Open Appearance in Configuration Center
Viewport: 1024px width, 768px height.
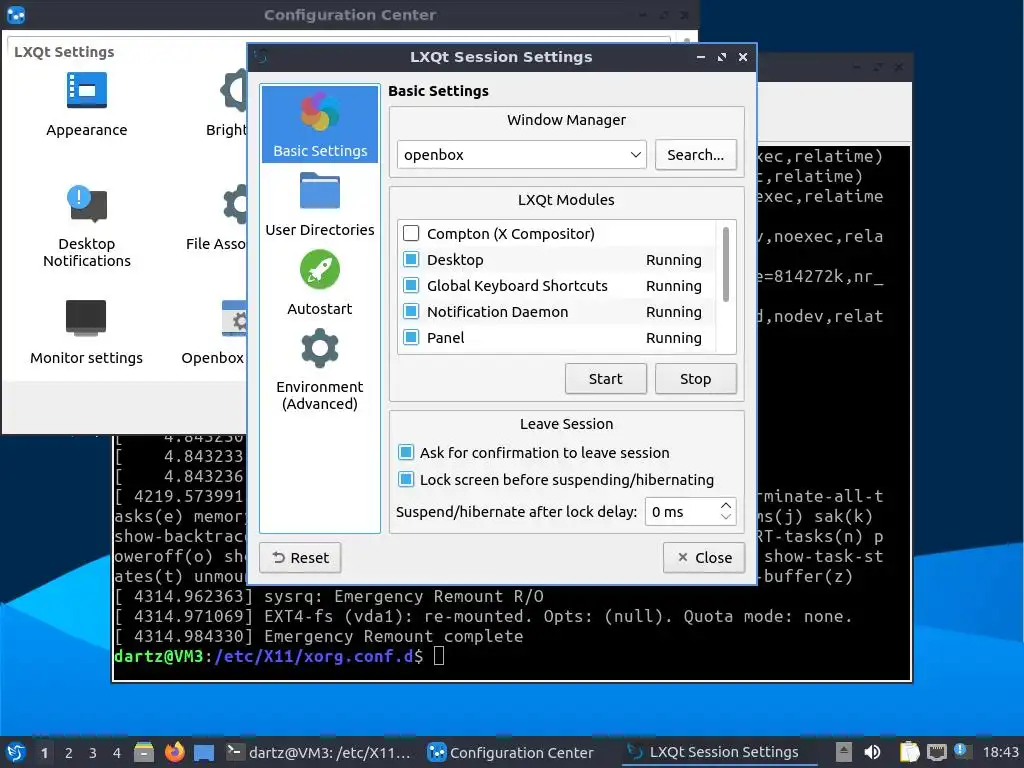86,104
